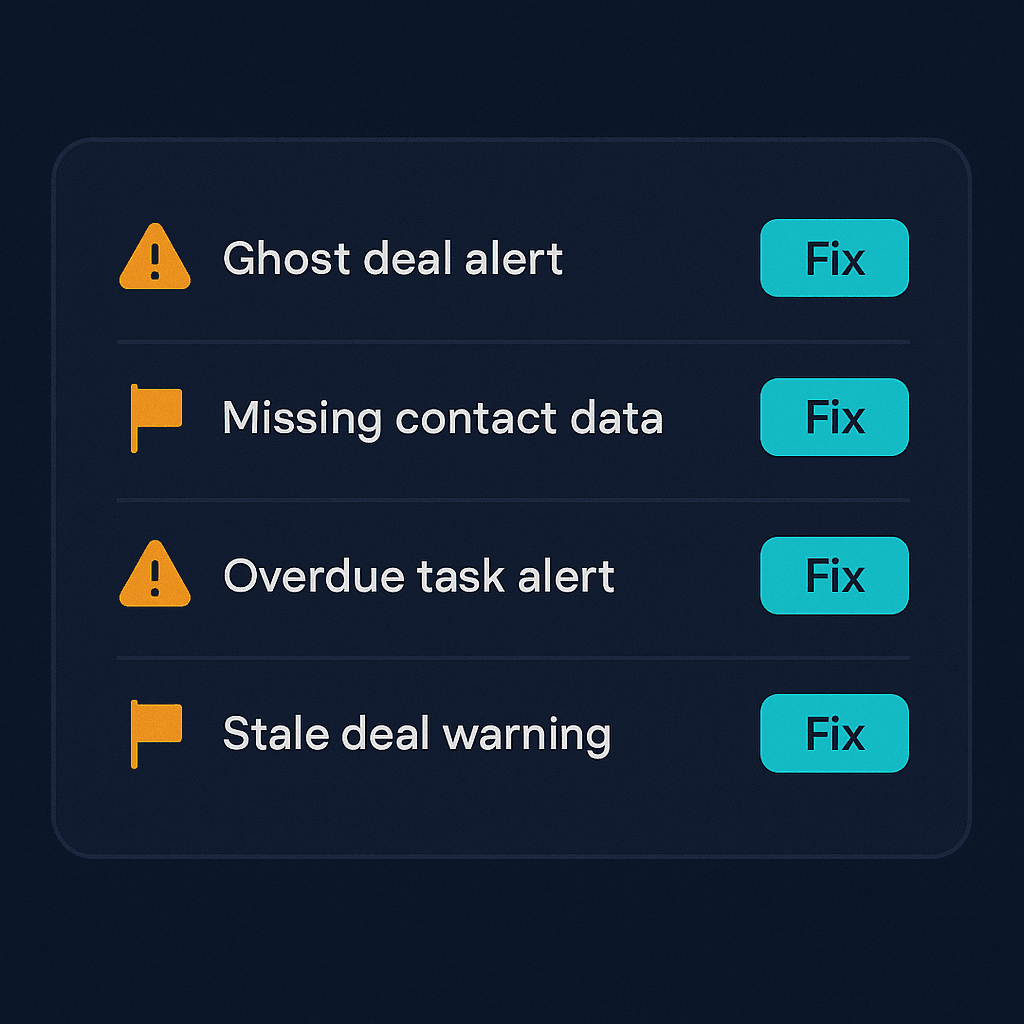This screenshot has width=1024, height=1024.
Task: Fix the Ghost deal alert
Action: click(x=834, y=258)
